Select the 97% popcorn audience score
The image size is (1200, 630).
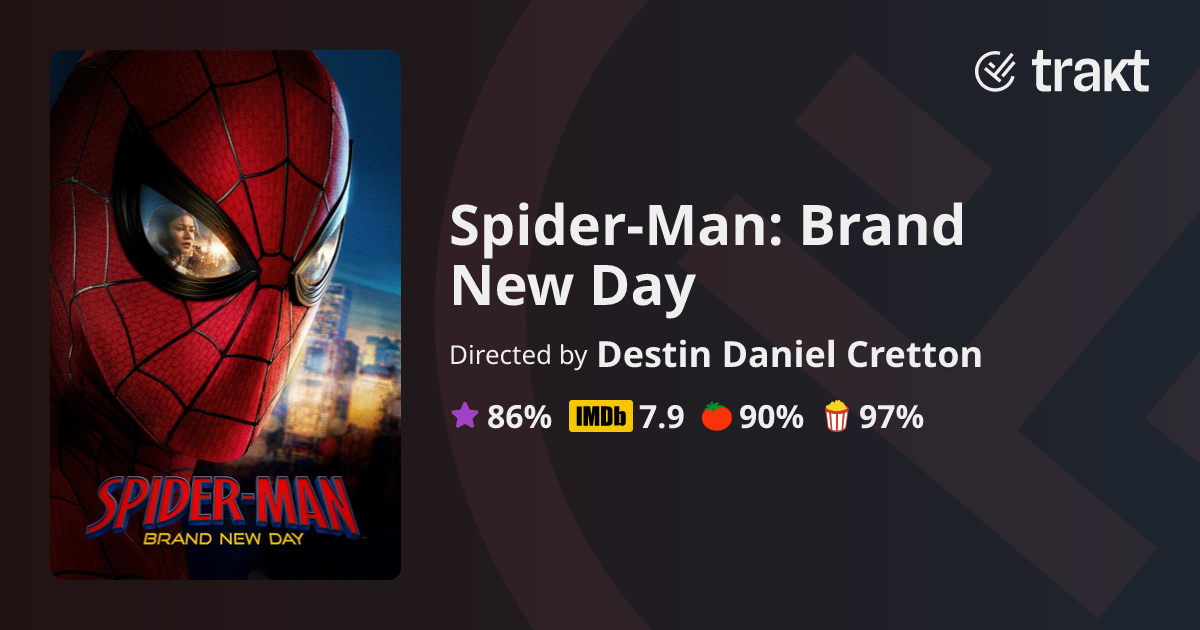pyautogui.click(x=891, y=417)
